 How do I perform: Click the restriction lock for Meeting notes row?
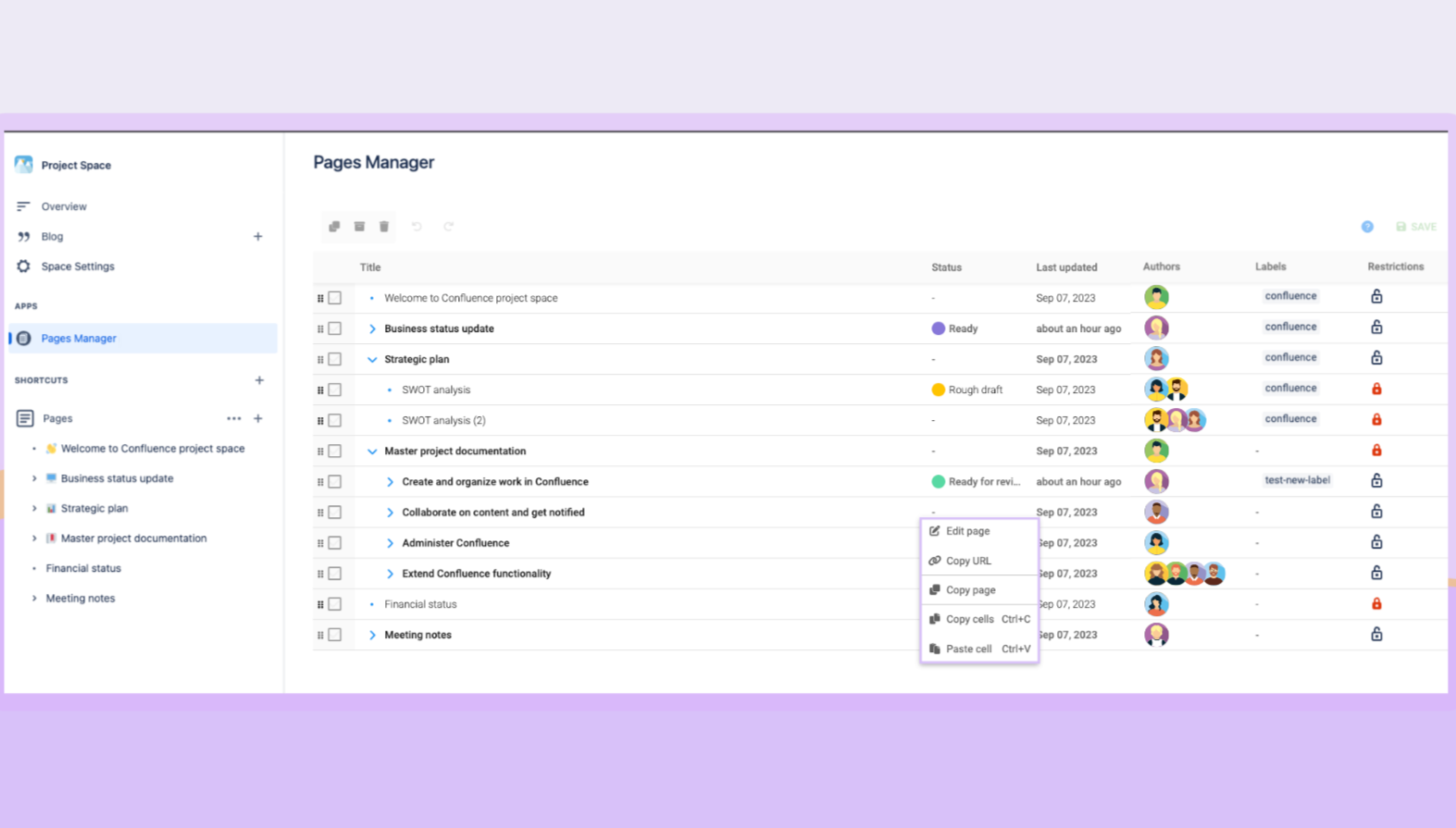[x=1376, y=634]
